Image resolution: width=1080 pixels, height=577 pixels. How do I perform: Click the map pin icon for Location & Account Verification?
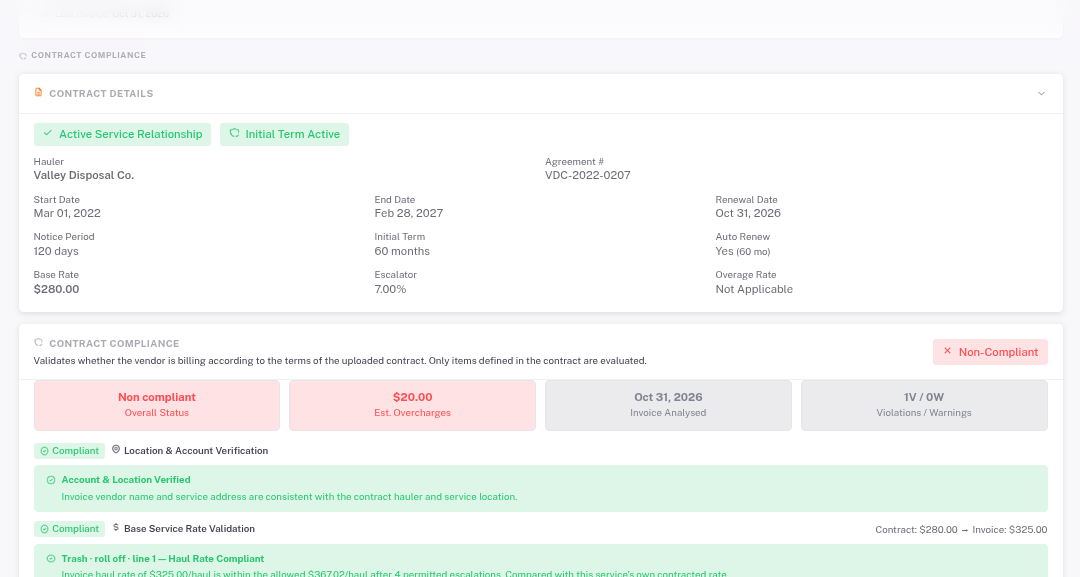pos(116,450)
